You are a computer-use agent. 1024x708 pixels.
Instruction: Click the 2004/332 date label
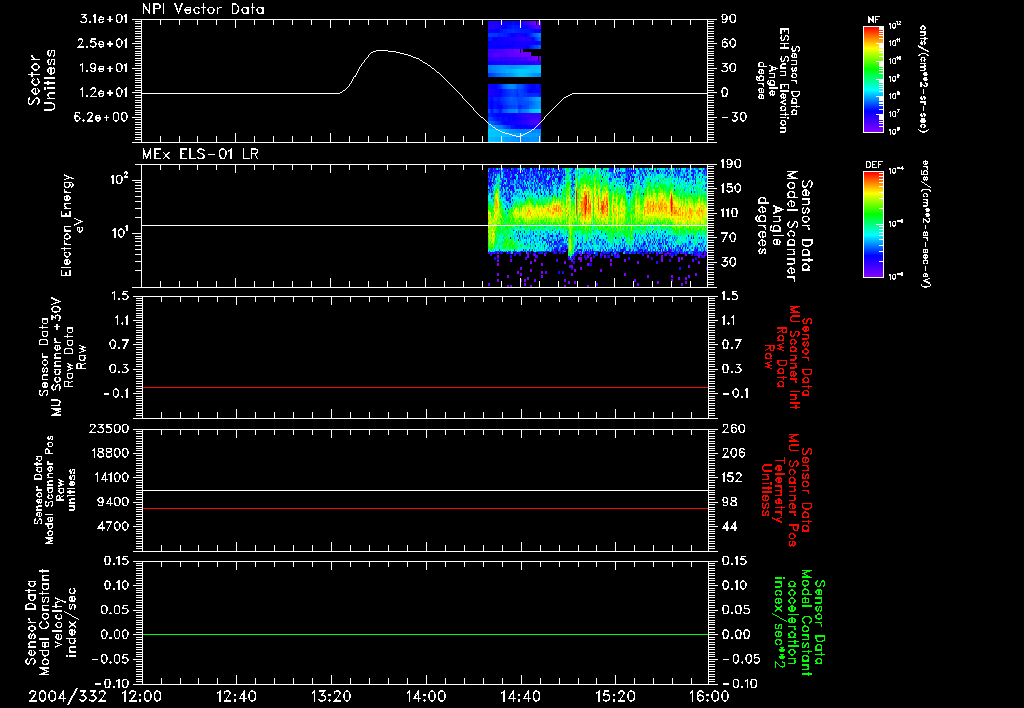67,697
